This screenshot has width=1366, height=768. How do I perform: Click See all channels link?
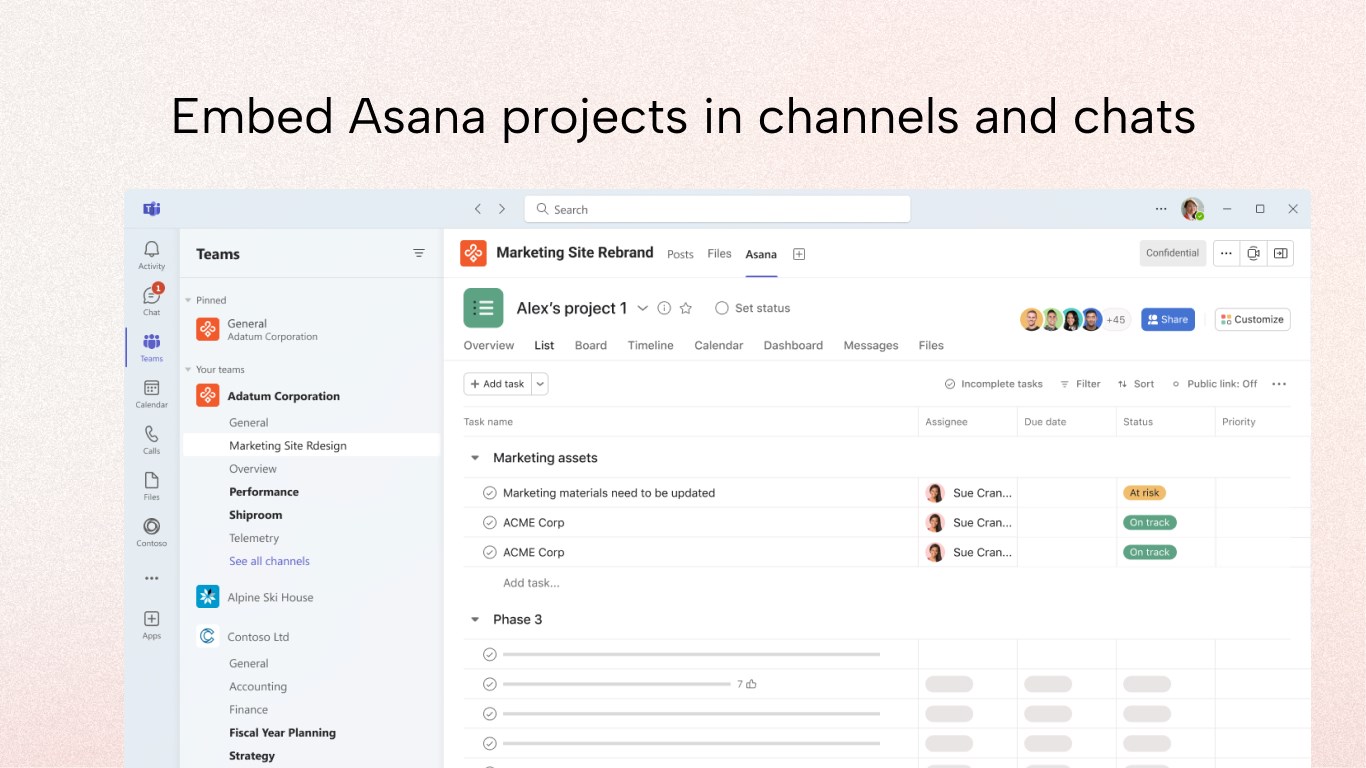[269, 561]
